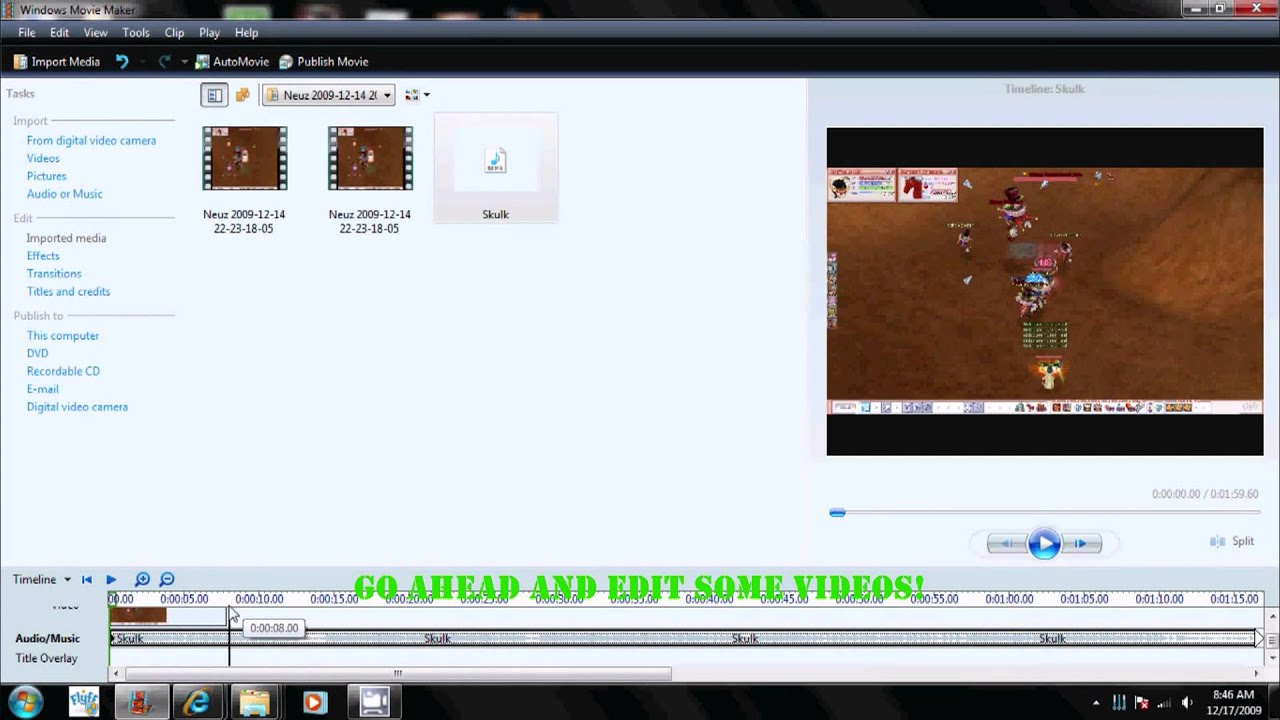Click the timeline scroll-left arrow
Viewport: 1280px width, 720px height.
coord(115,673)
